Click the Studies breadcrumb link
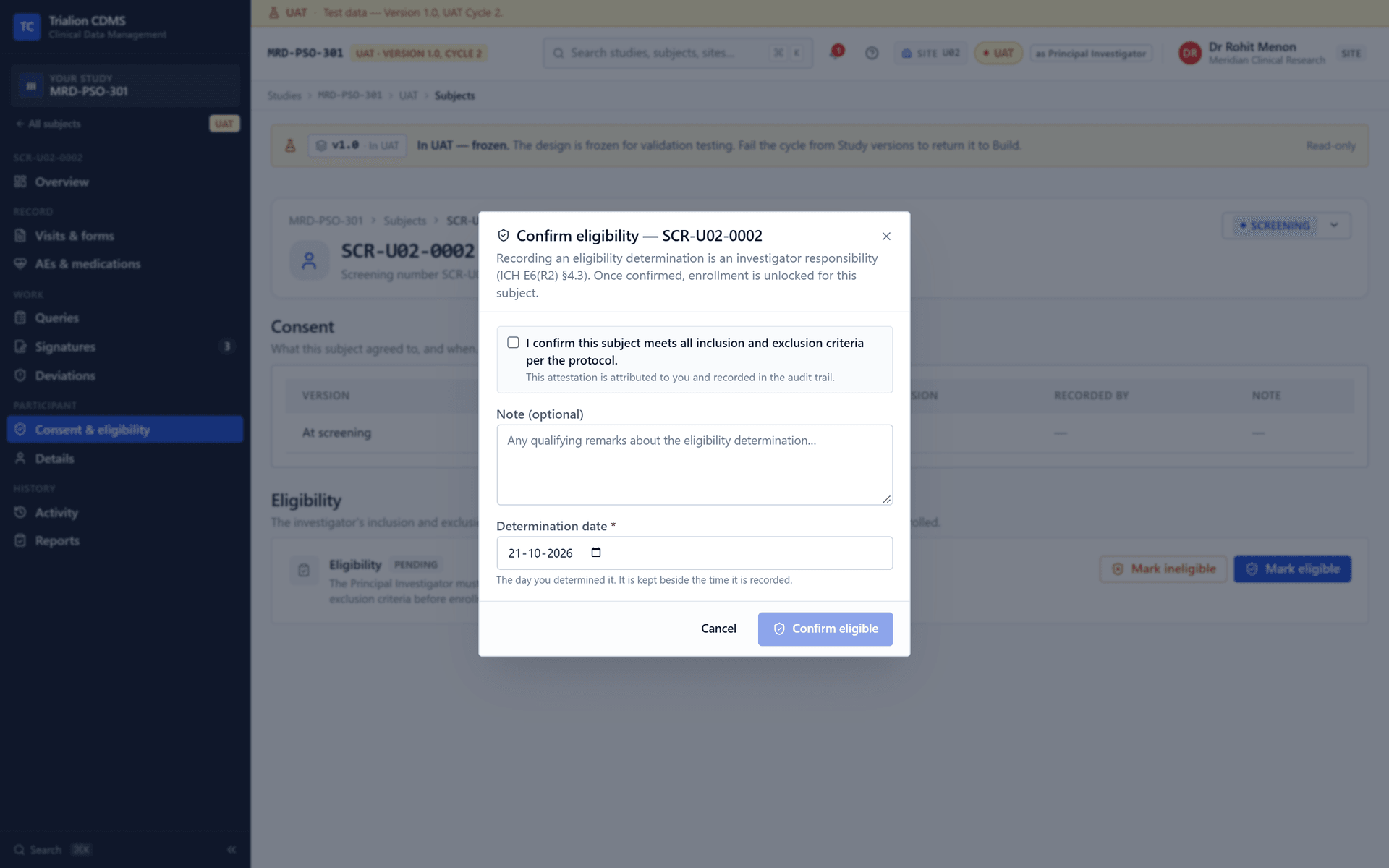 tap(284, 95)
